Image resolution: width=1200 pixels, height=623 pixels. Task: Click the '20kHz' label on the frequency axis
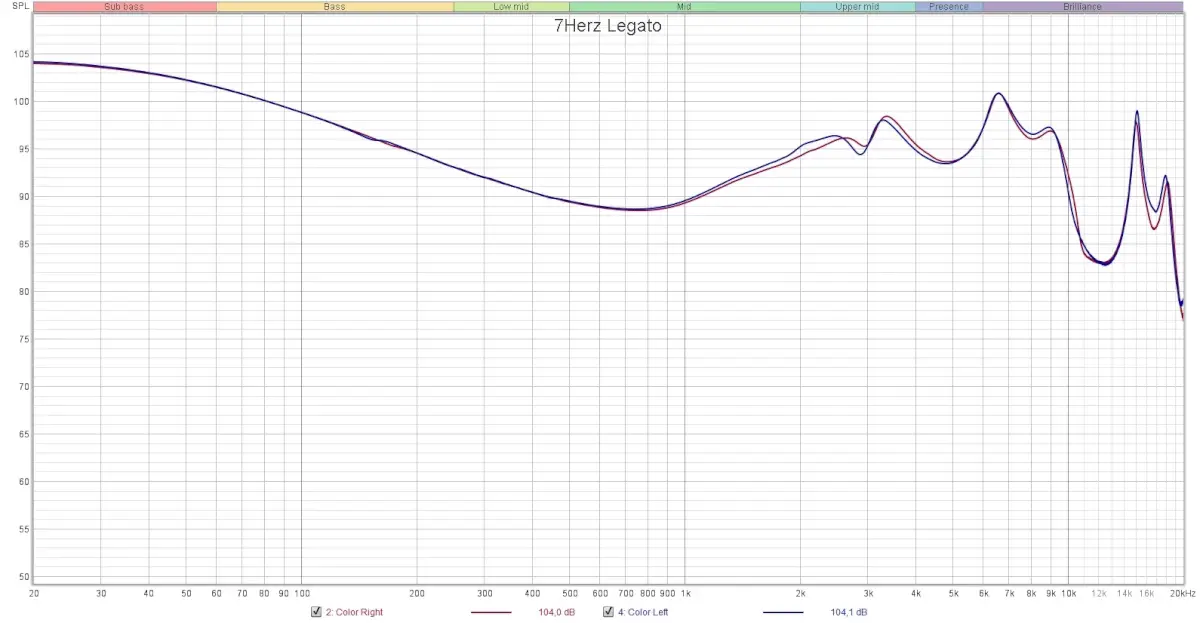pos(1182,593)
